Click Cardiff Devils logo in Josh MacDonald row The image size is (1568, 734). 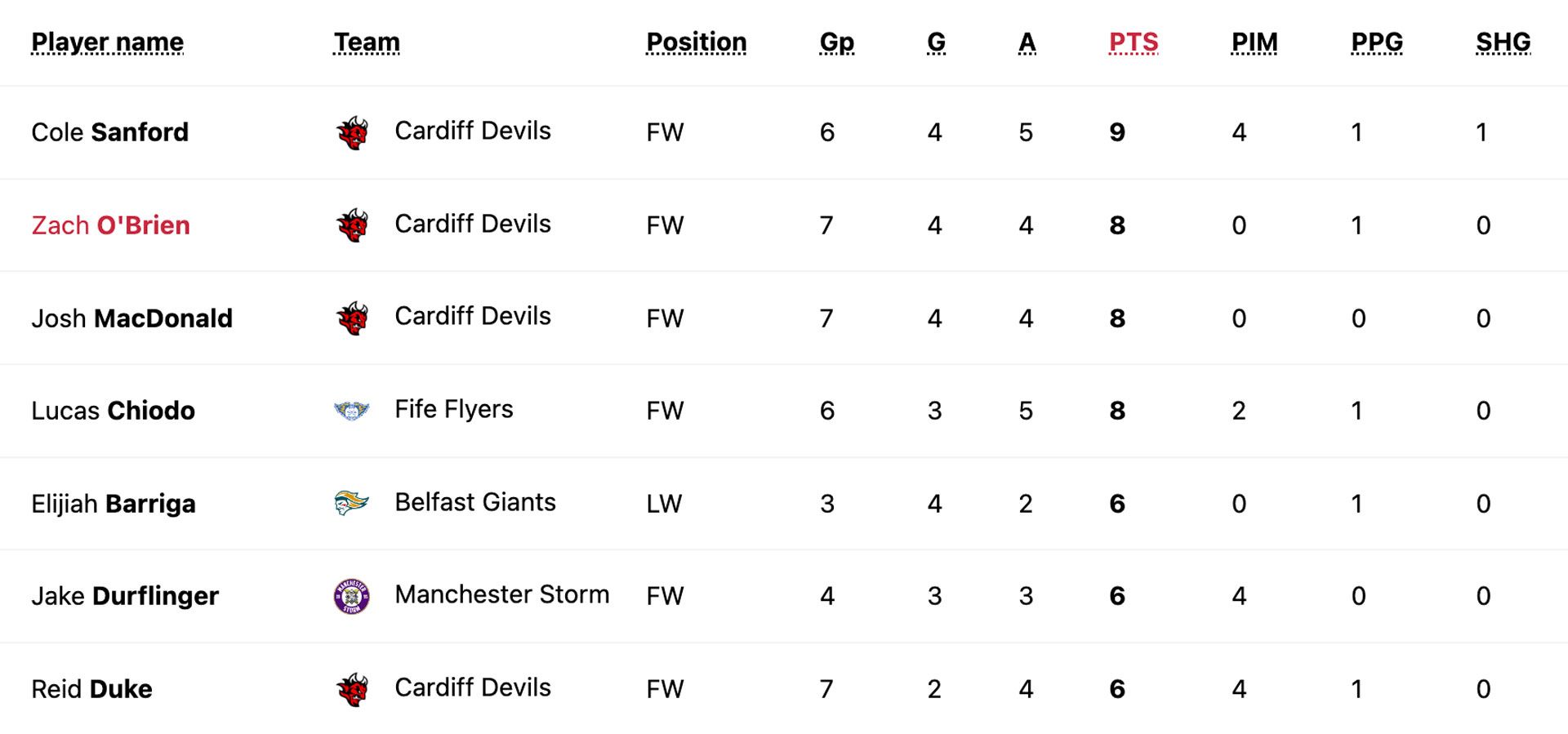point(352,318)
